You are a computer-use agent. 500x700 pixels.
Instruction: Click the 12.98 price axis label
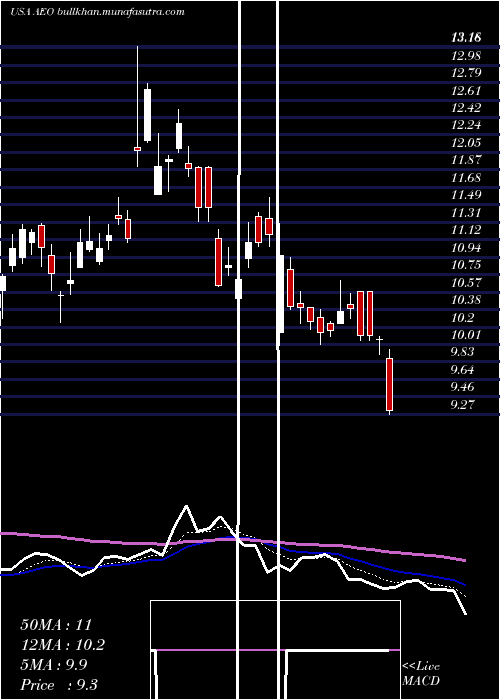[x=466, y=56]
